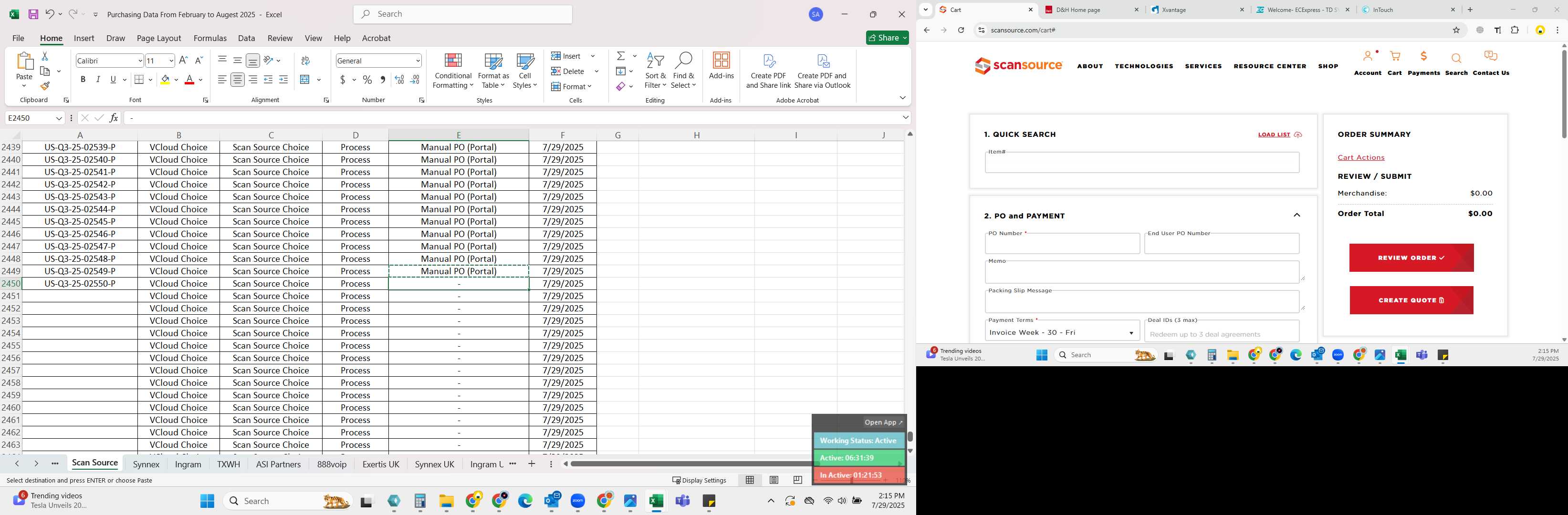
Task: Bookmark this page with star icon
Action: pos(1457,30)
